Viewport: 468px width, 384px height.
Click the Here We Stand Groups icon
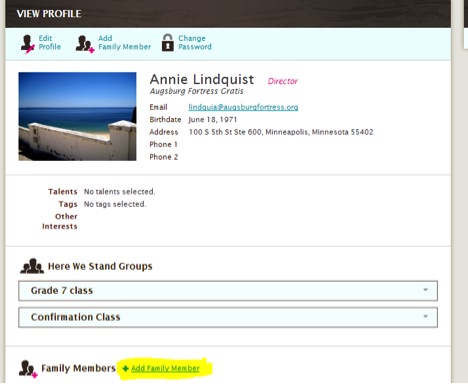(x=32, y=266)
